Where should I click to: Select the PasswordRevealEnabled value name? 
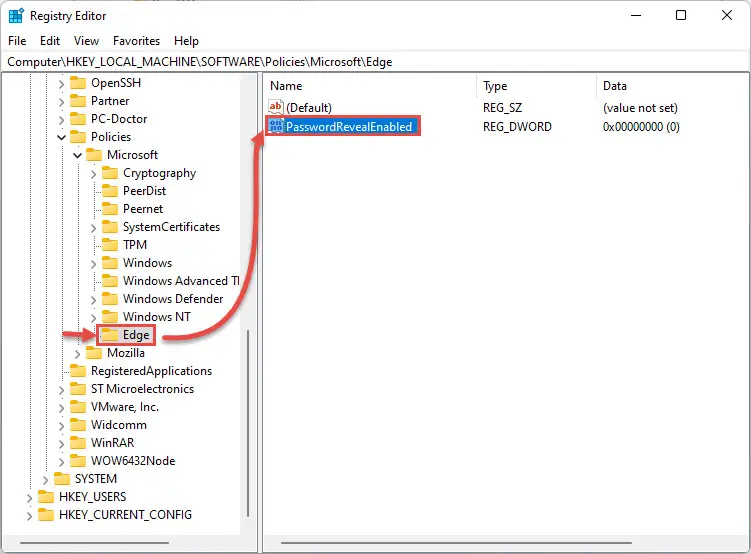click(x=349, y=127)
